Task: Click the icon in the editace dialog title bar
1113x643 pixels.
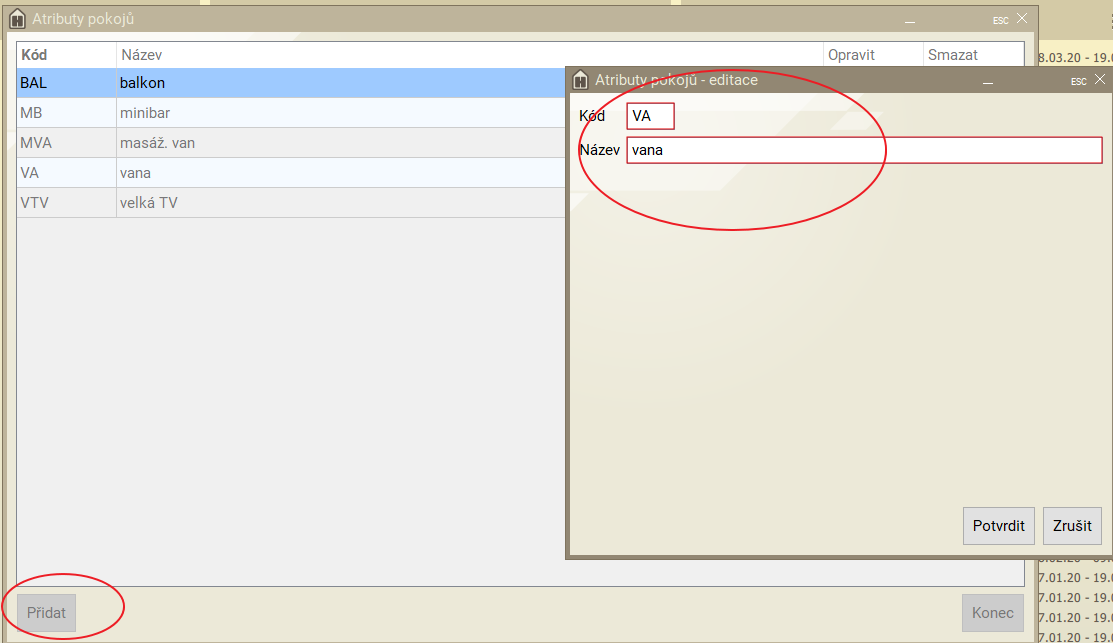Action: 579,80
